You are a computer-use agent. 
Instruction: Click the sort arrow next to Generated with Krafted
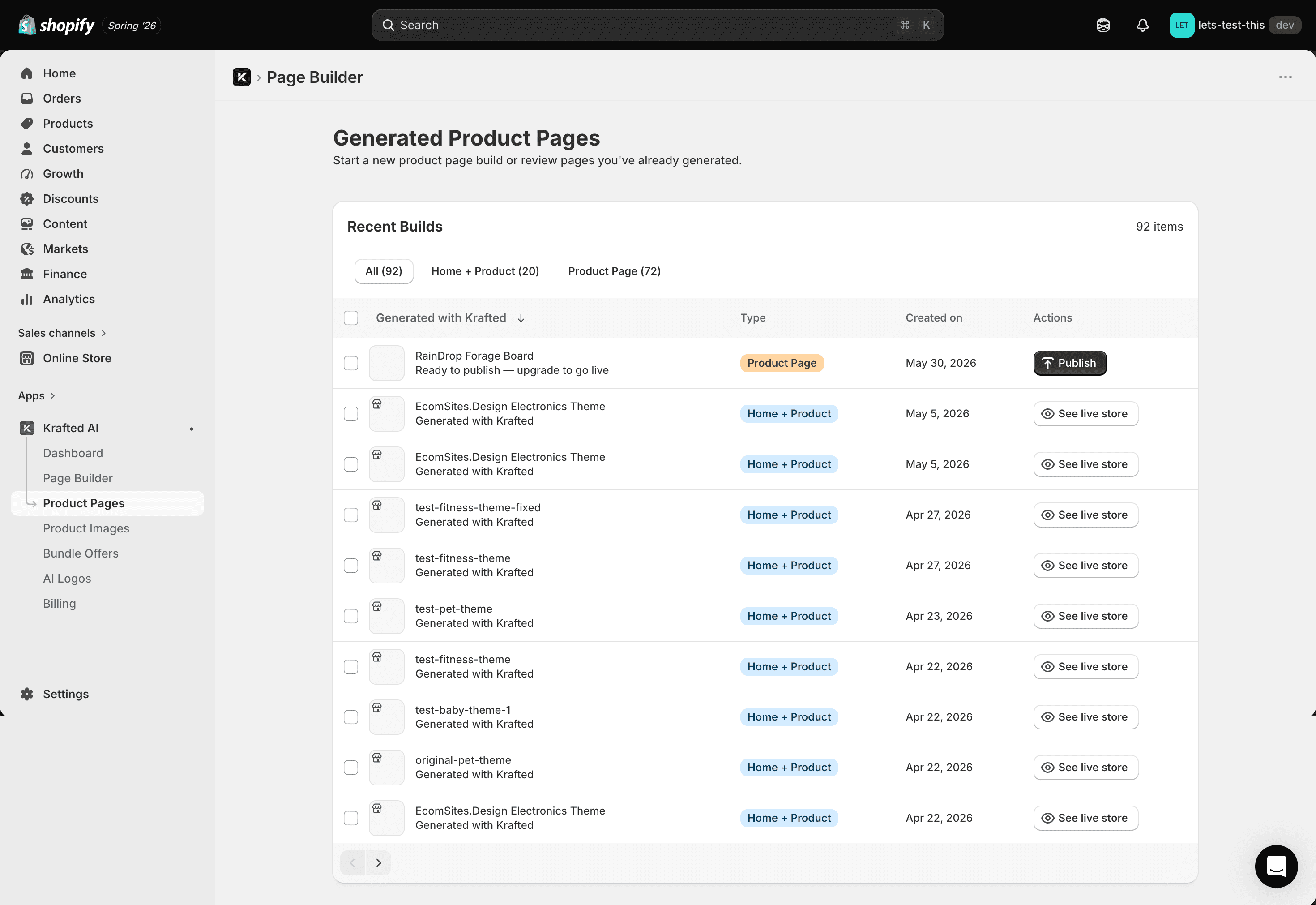[521, 318]
